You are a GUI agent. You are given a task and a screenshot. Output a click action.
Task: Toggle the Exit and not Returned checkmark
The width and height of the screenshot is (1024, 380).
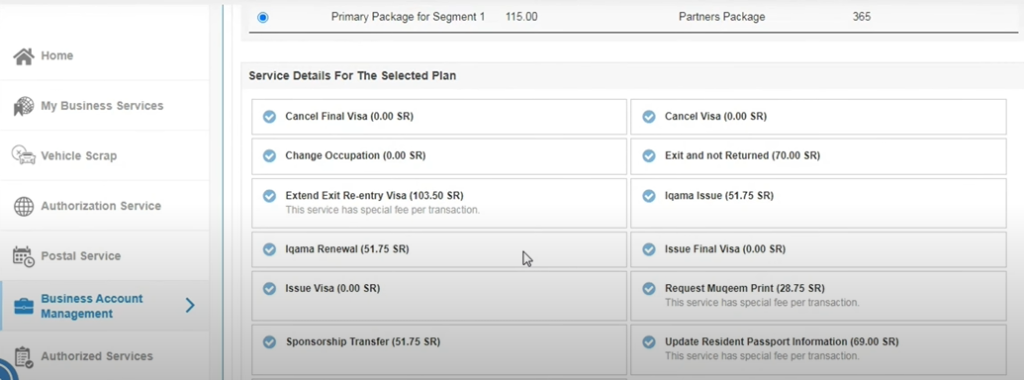pos(648,156)
